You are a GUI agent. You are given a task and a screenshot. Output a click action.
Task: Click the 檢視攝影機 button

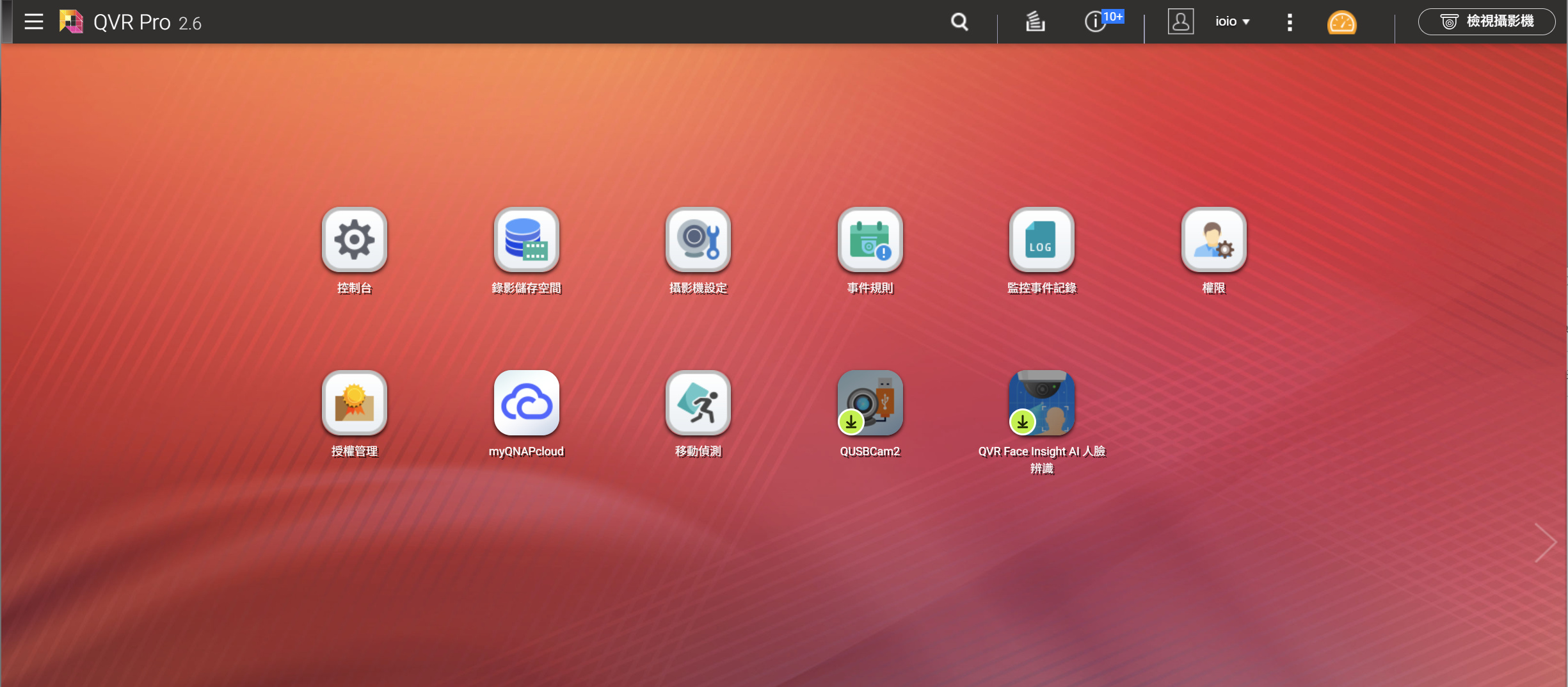click(1487, 22)
